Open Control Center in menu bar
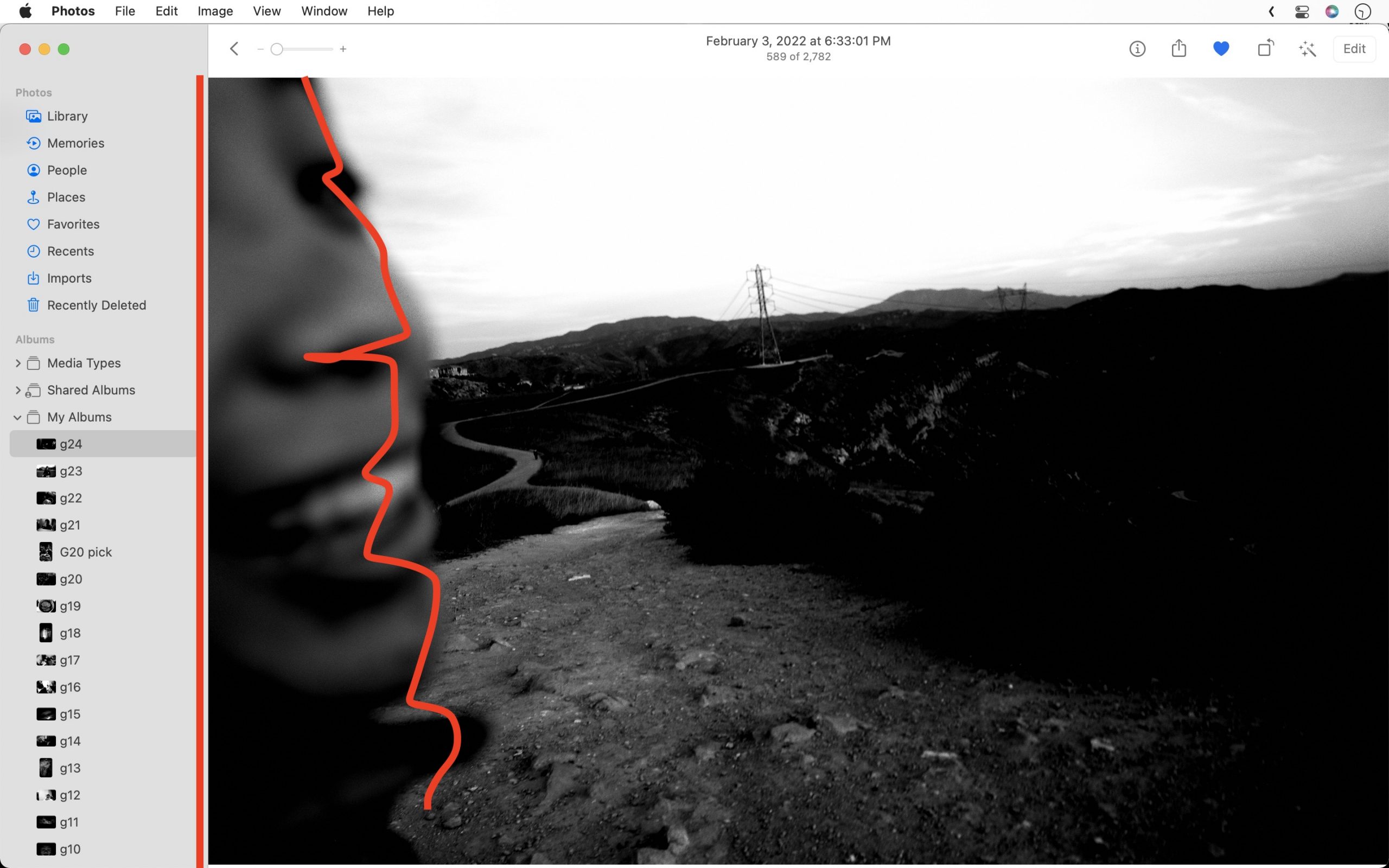Screen dimensions: 1389x868 (x=1302, y=11)
